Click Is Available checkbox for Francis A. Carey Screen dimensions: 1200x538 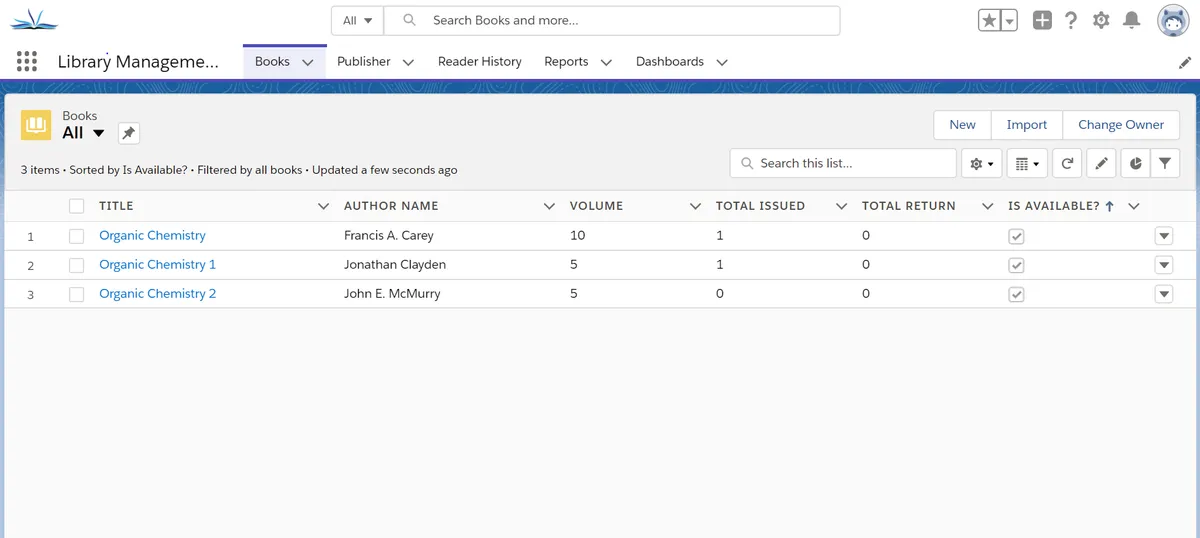coord(1016,236)
